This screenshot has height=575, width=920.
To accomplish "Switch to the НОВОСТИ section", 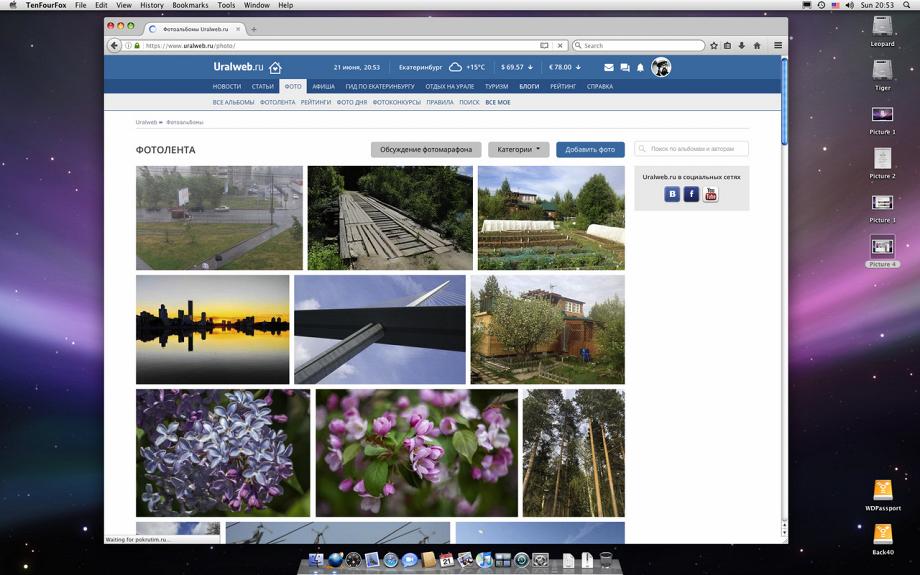I will coord(226,86).
